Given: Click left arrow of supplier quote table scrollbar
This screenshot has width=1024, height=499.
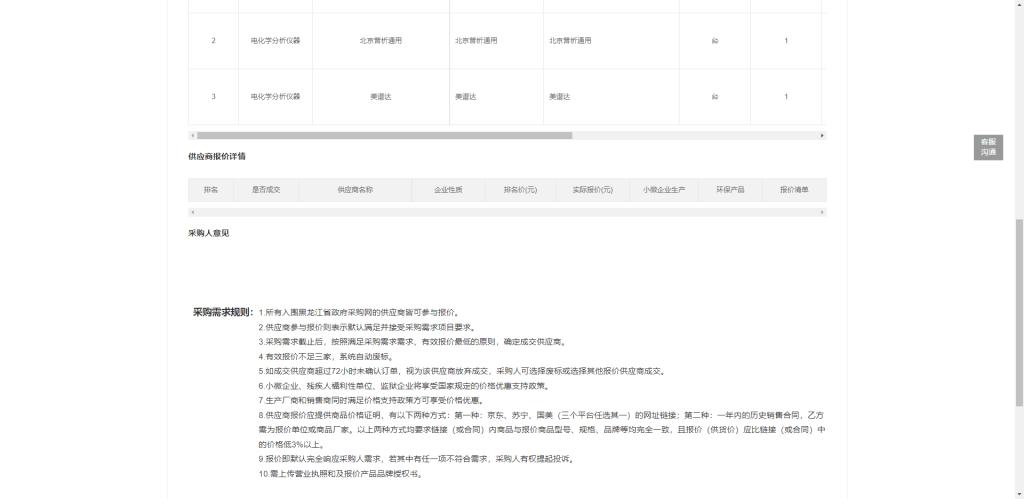Looking at the screenshot, I should pyautogui.click(x=192, y=212).
